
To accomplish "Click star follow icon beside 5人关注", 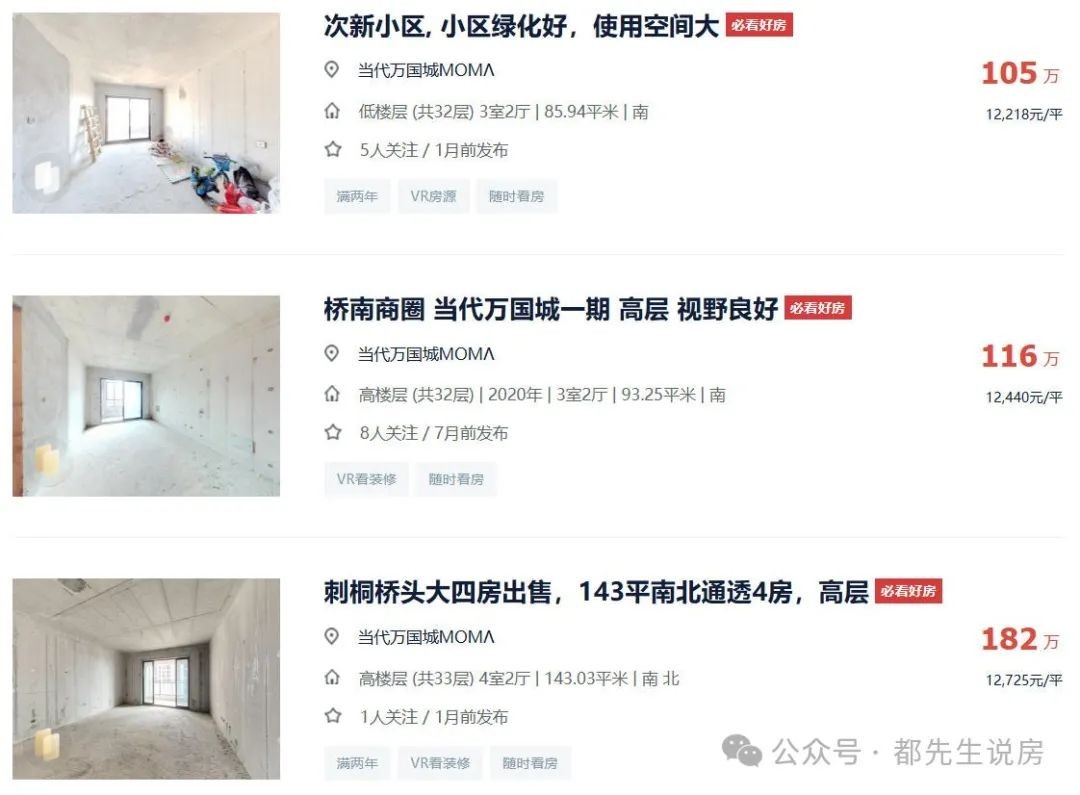I will 333,149.
